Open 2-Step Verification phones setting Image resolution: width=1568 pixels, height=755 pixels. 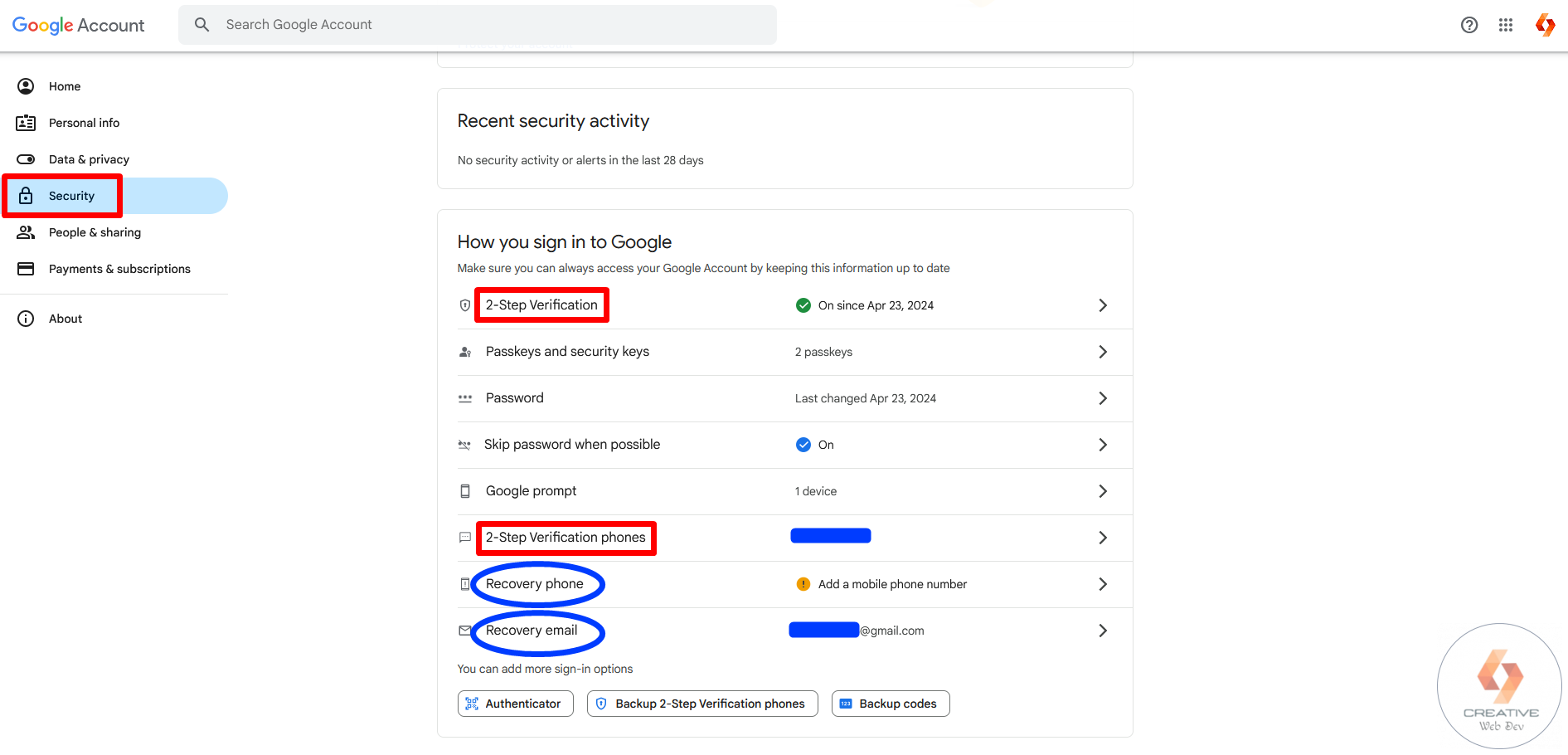pyautogui.click(x=566, y=538)
